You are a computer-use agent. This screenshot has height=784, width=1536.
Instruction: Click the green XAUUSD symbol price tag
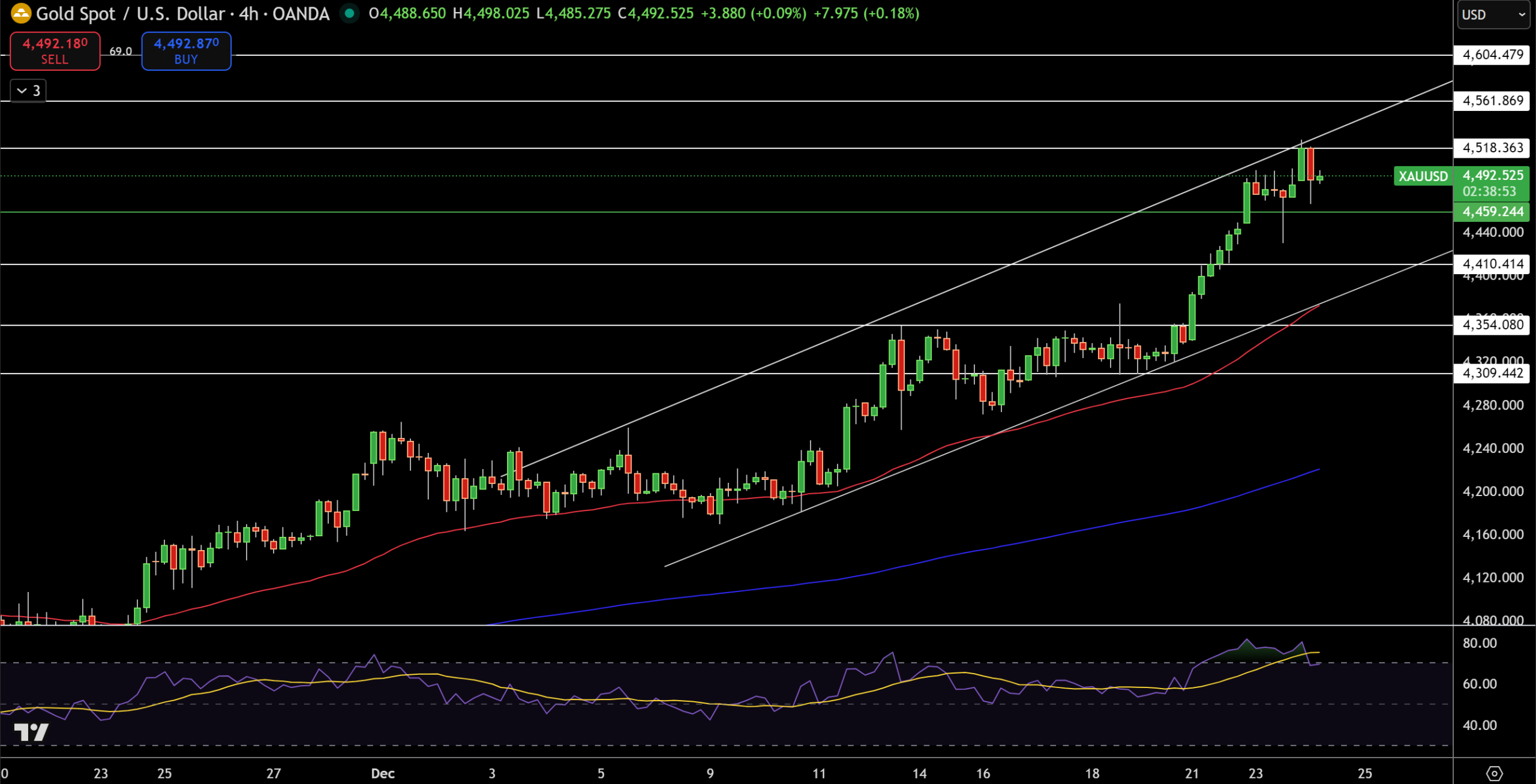[x=1423, y=176]
